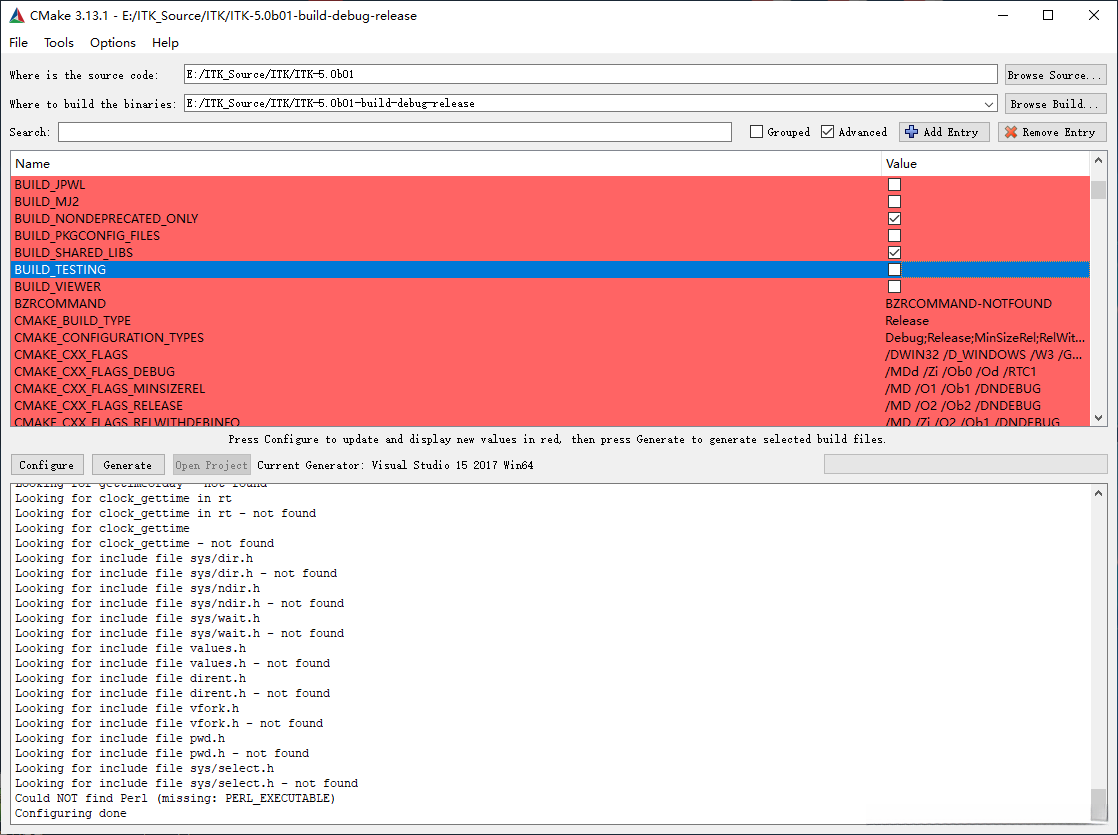Click the BZRCOMMAND-NOTFOUND value
The height and width of the screenshot is (835, 1118).
tap(968, 304)
